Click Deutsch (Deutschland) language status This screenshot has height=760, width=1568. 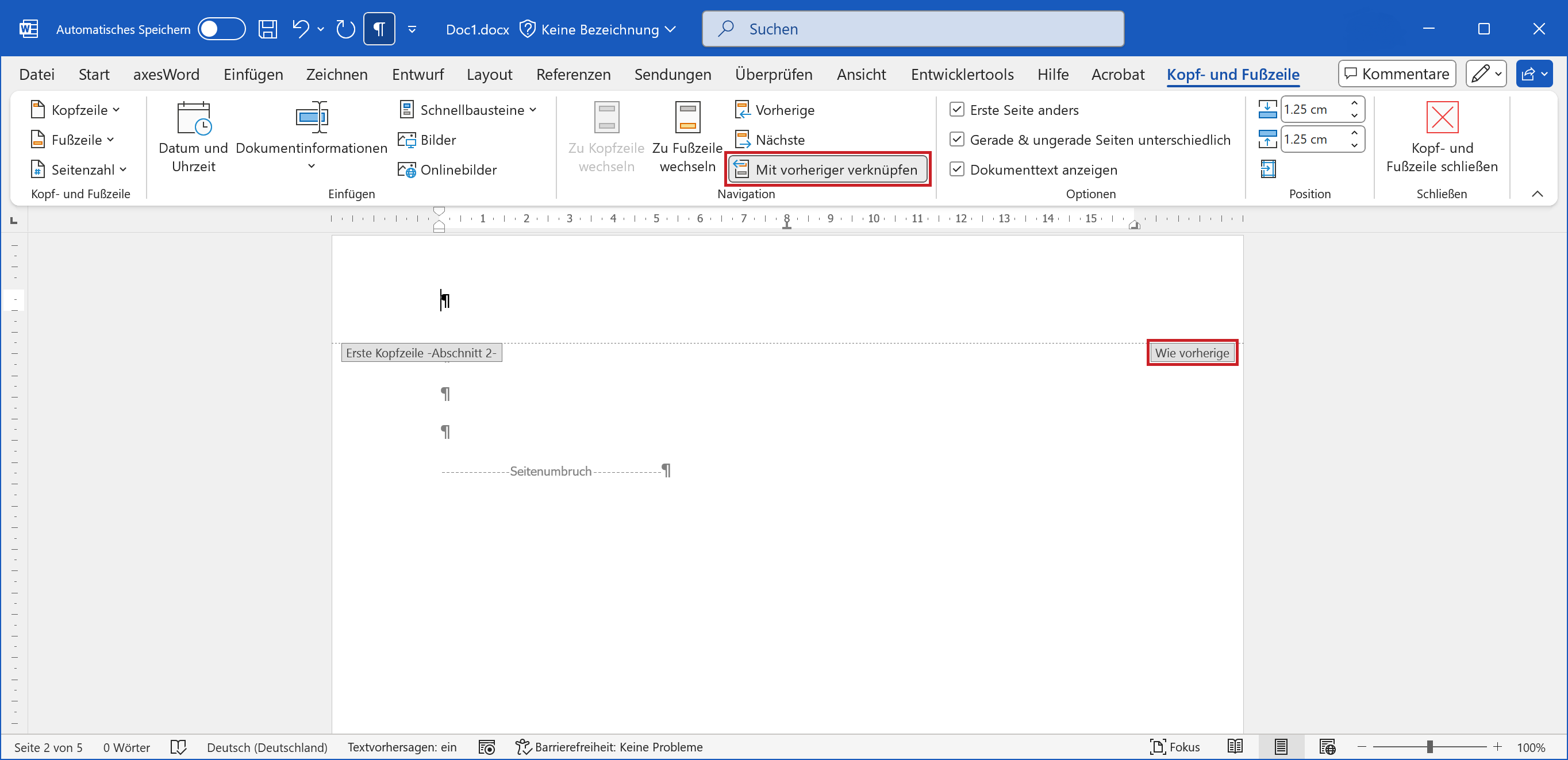click(x=267, y=747)
